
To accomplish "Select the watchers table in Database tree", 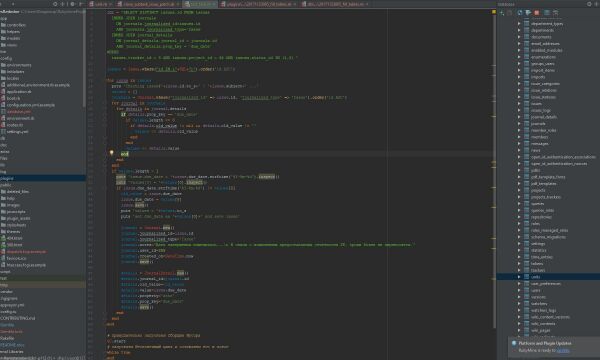I will pos(539,304).
